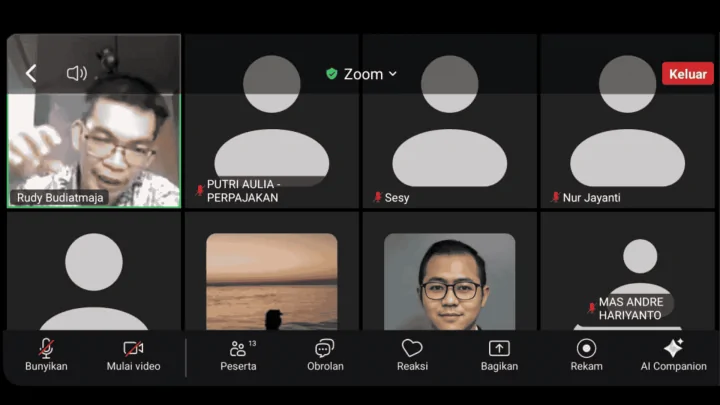The width and height of the screenshot is (720, 405).
Task: Tap the sunset beach profile picture tile
Action: (x=271, y=280)
